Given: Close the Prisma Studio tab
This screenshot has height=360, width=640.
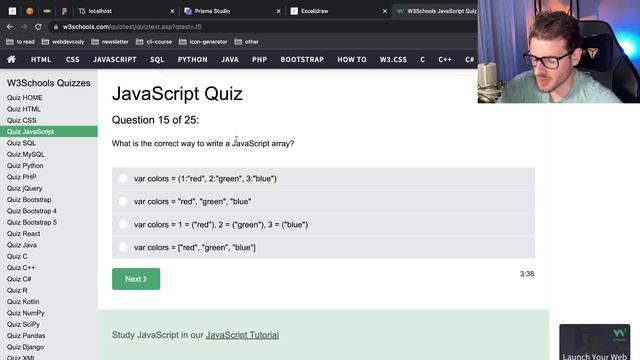Looking at the screenshot, I should (278, 11).
